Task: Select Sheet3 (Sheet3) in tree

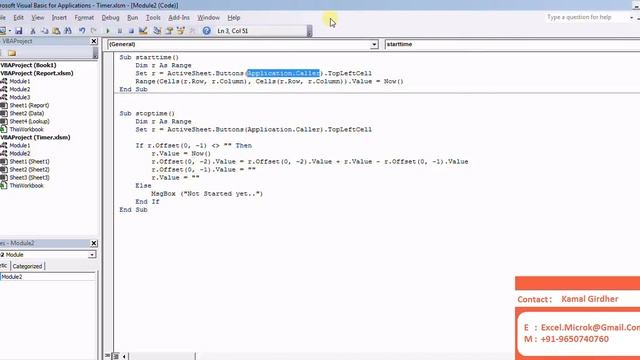Action: (29, 178)
